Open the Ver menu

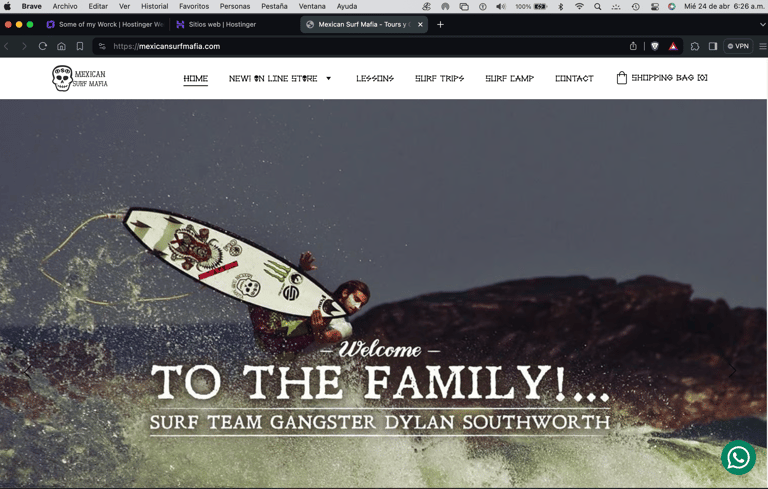124,6
